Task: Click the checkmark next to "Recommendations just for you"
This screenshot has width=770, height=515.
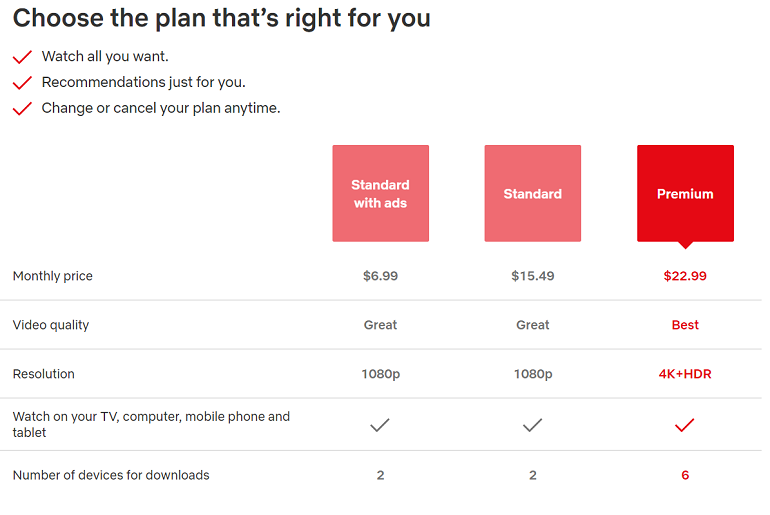Action: coord(22,83)
